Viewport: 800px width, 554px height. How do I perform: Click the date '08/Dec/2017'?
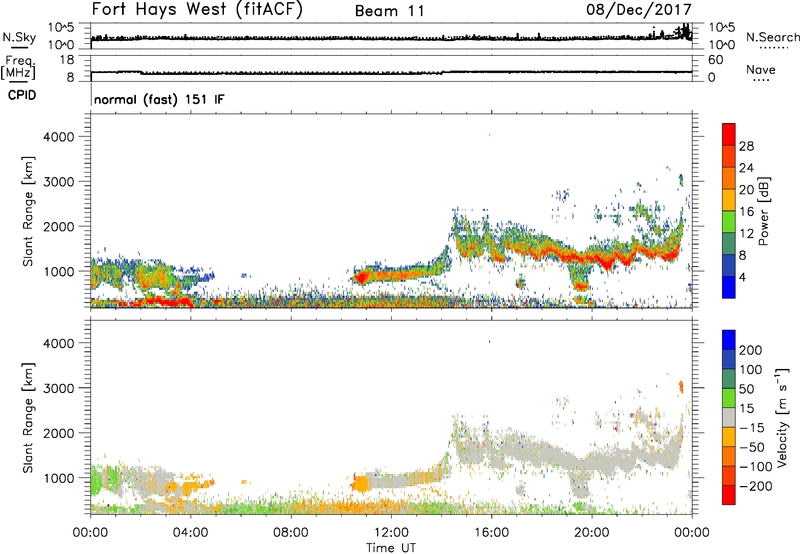click(639, 9)
